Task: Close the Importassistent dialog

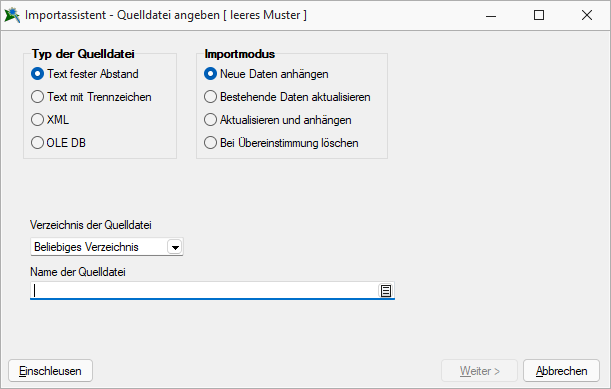Action: click(x=587, y=16)
